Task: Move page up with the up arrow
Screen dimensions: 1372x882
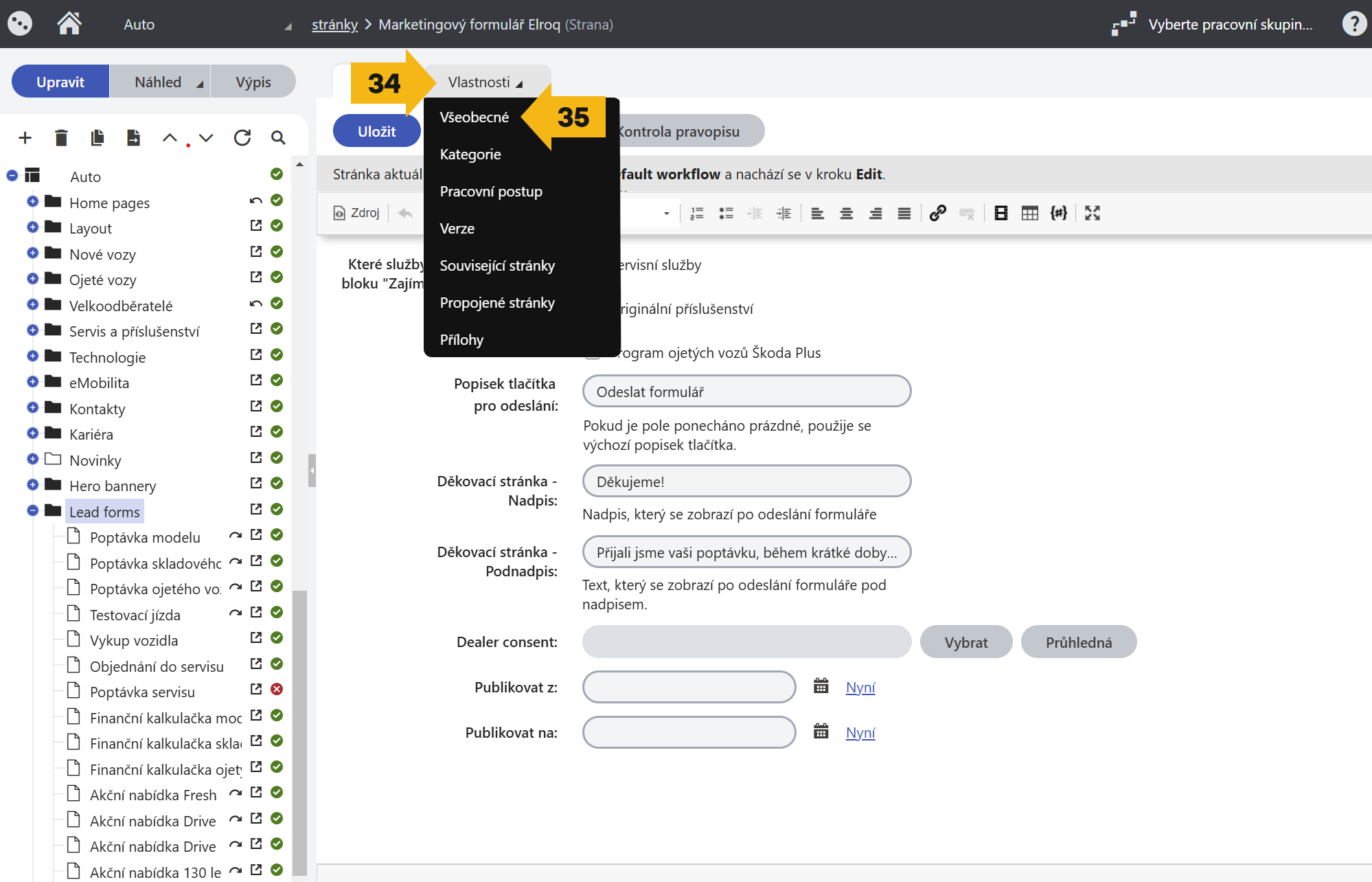Action: [170, 137]
